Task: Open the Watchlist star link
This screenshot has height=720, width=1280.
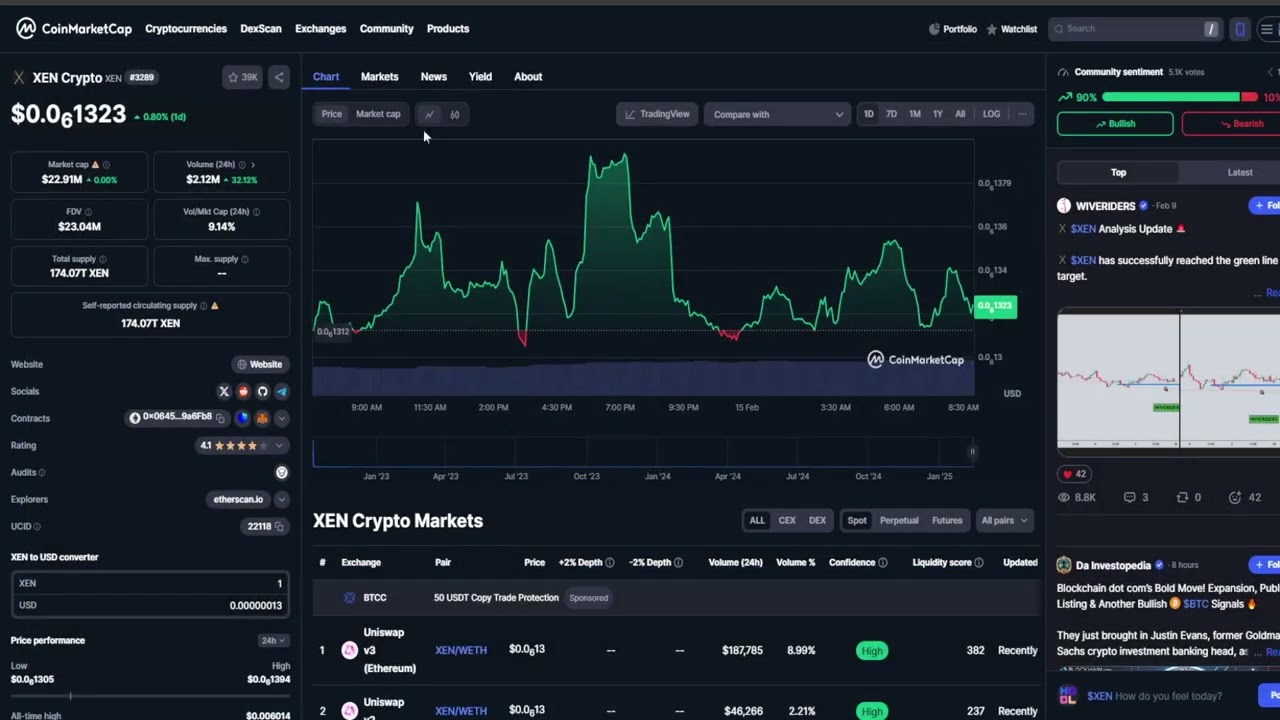Action: 1012,29
